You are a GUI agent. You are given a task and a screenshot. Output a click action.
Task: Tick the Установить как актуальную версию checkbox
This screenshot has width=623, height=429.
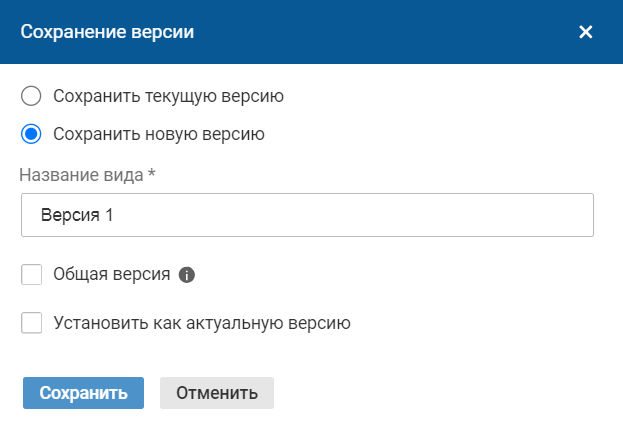coord(31,323)
